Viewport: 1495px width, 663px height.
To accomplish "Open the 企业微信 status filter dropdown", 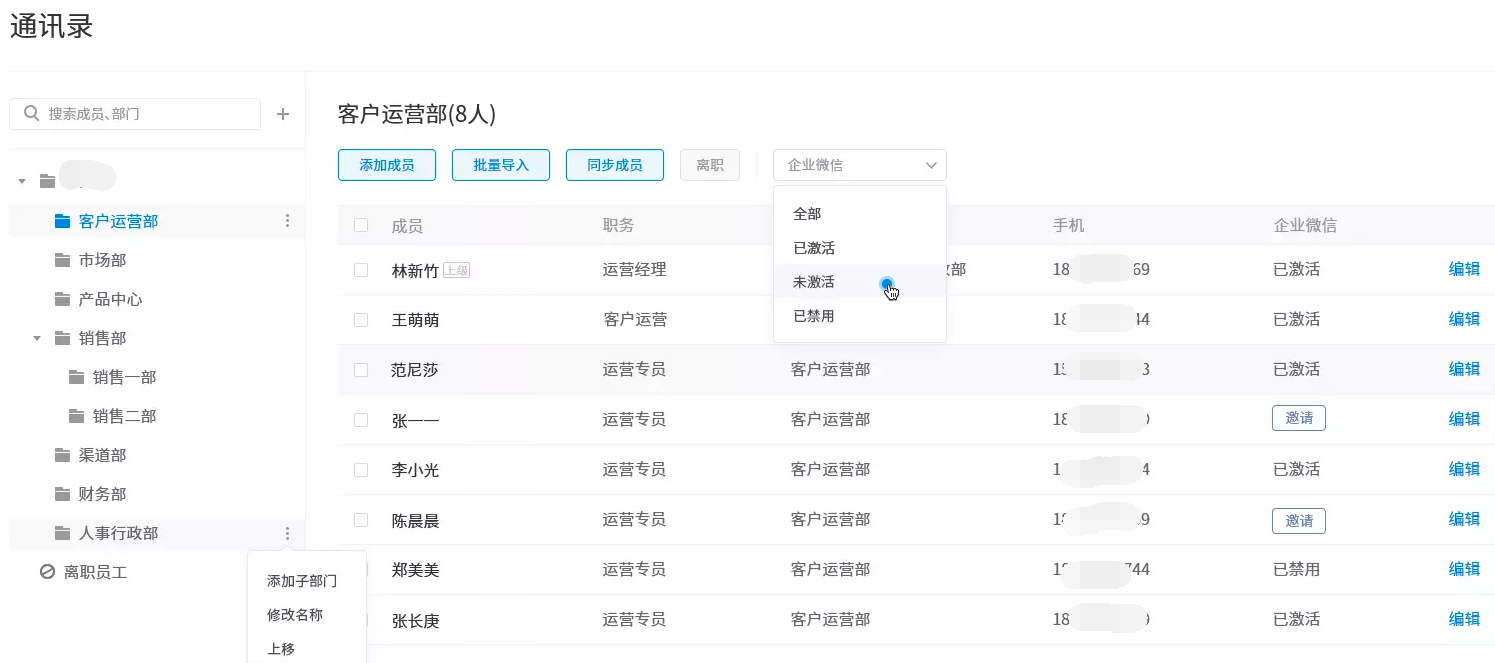I will pos(859,165).
